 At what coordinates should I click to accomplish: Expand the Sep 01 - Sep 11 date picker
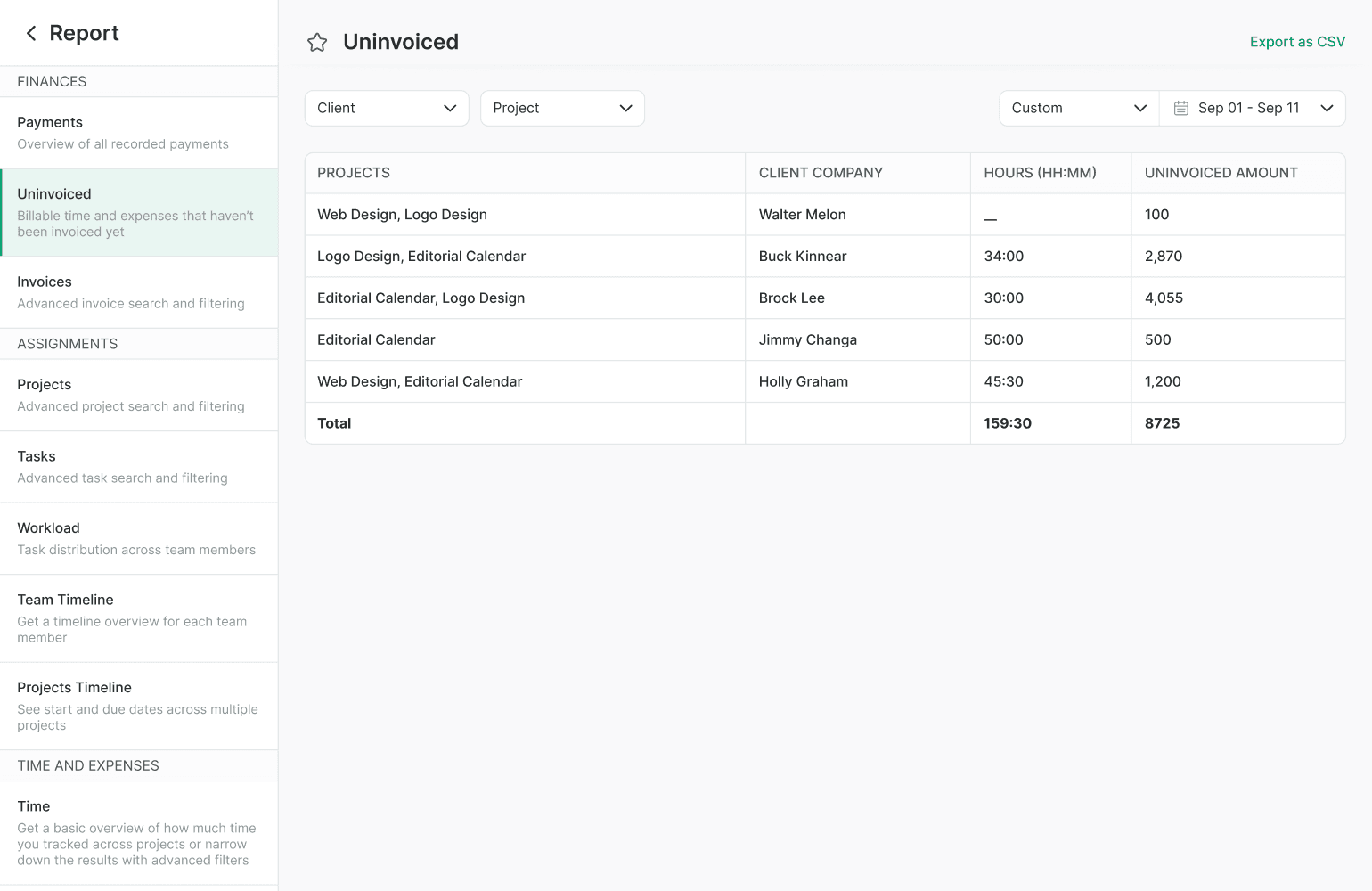click(1252, 108)
